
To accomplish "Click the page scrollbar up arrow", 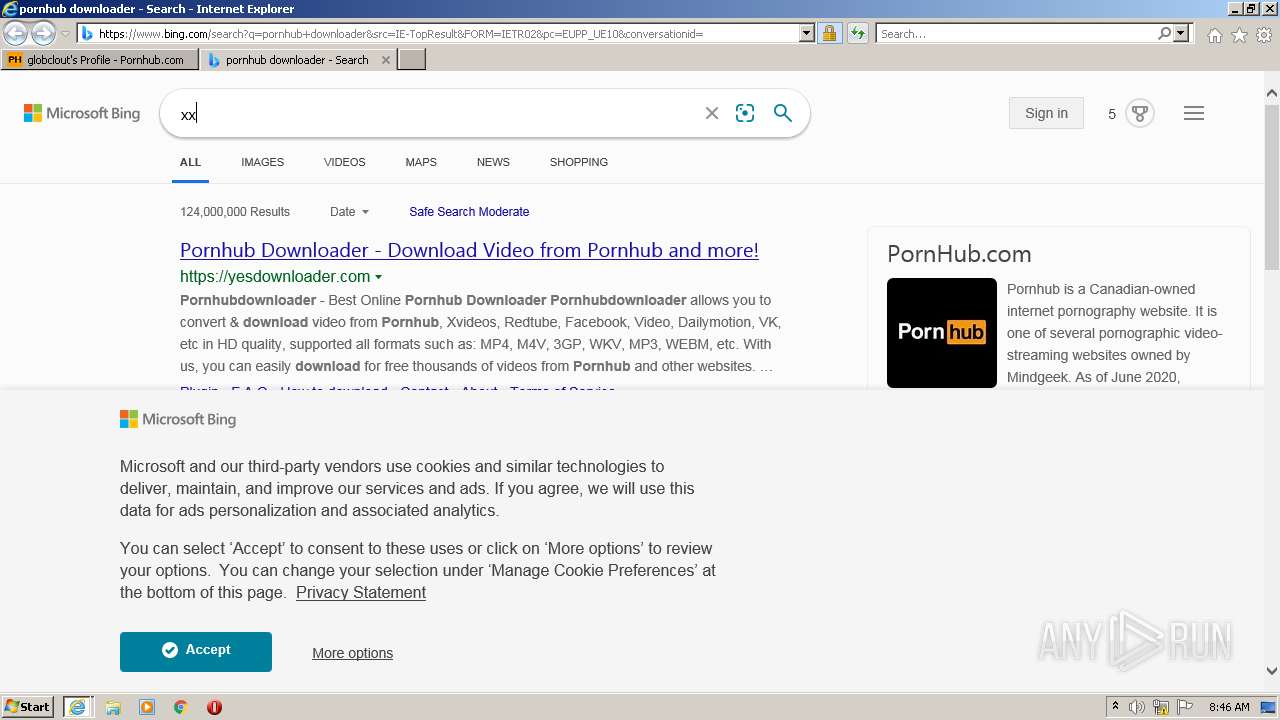I will (x=1272, y=94).
